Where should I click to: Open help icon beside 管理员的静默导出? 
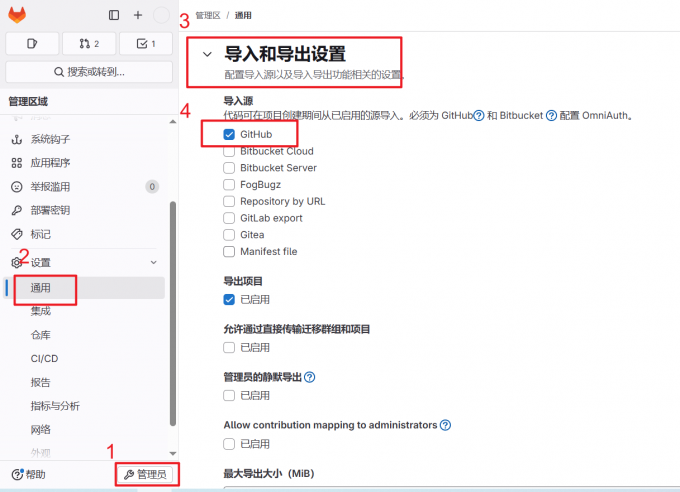[x=309, y=377]
